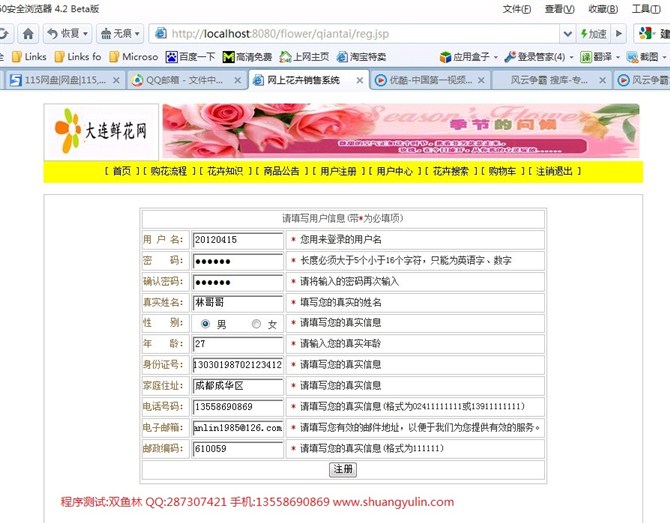This screenshot has height=523, width=670.
Task: Close the 网上花卉销售系统 tab
Action: point(360,80)
